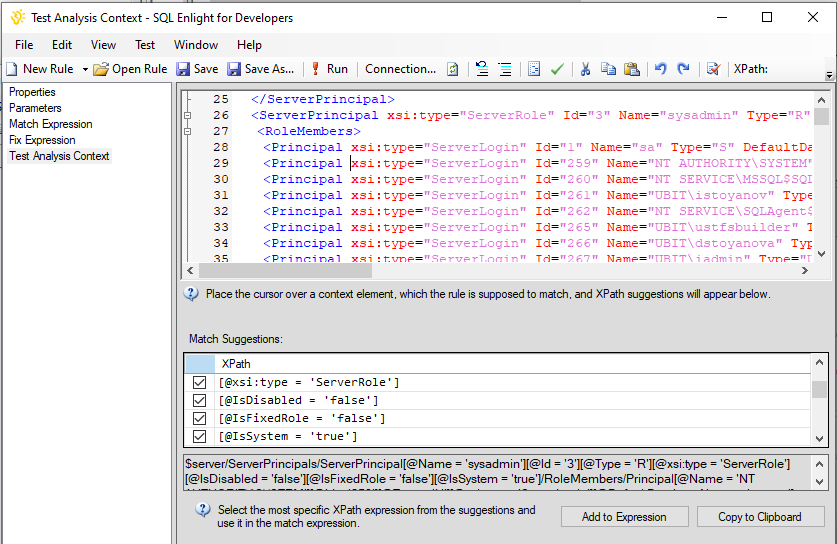The image size is (837, 544).
Task: Click the XML editor vertical scrollbar thumb
Action: 822,116
